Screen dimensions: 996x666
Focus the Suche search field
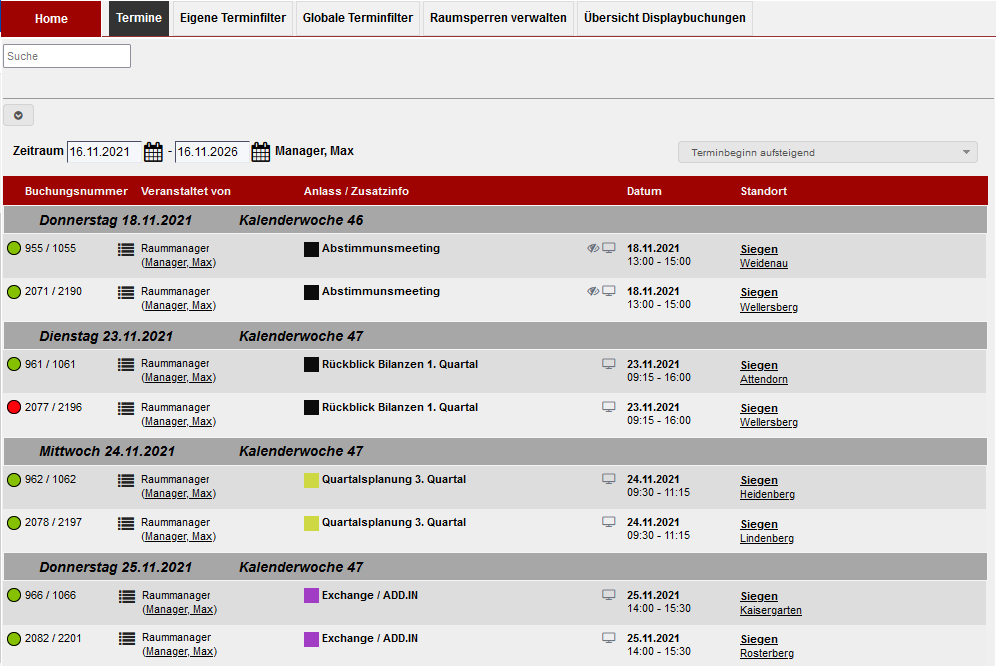(x=67, y=56)
